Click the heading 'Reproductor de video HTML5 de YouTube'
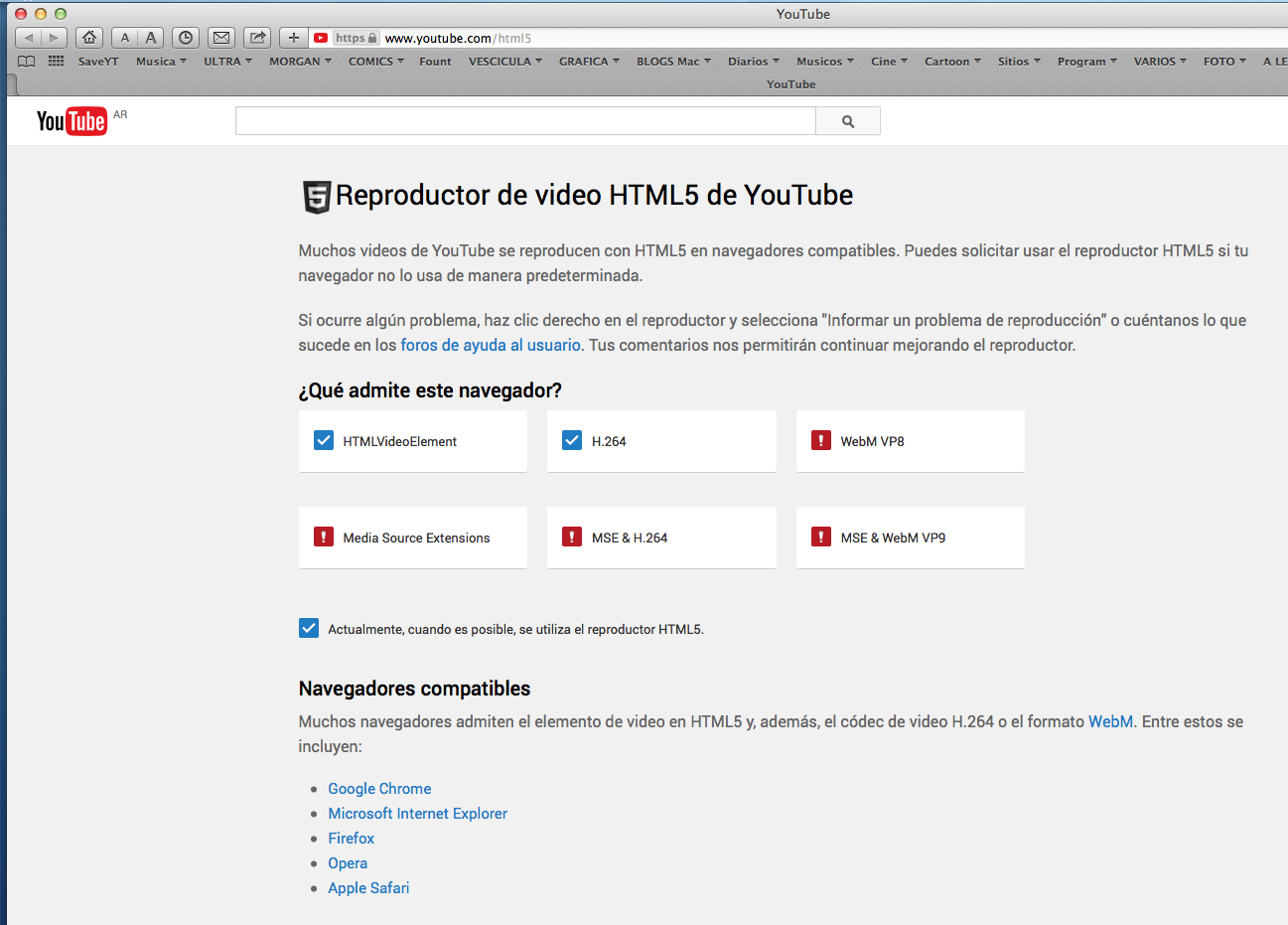1288x925 pixels. coord(594,195)
